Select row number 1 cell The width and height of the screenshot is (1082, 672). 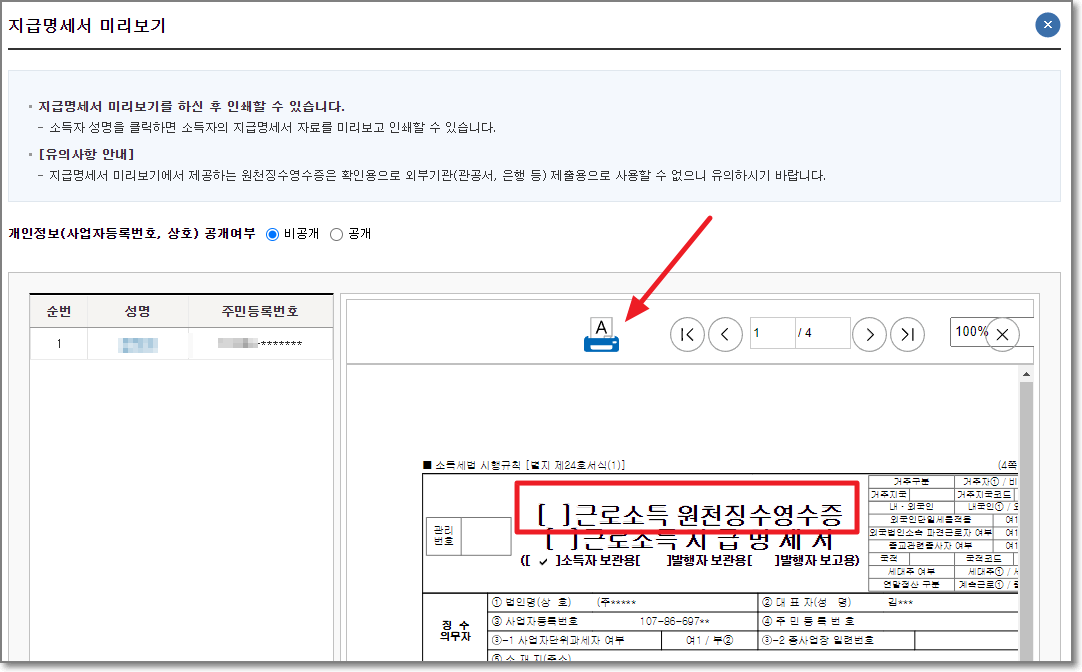click(59, 344)
